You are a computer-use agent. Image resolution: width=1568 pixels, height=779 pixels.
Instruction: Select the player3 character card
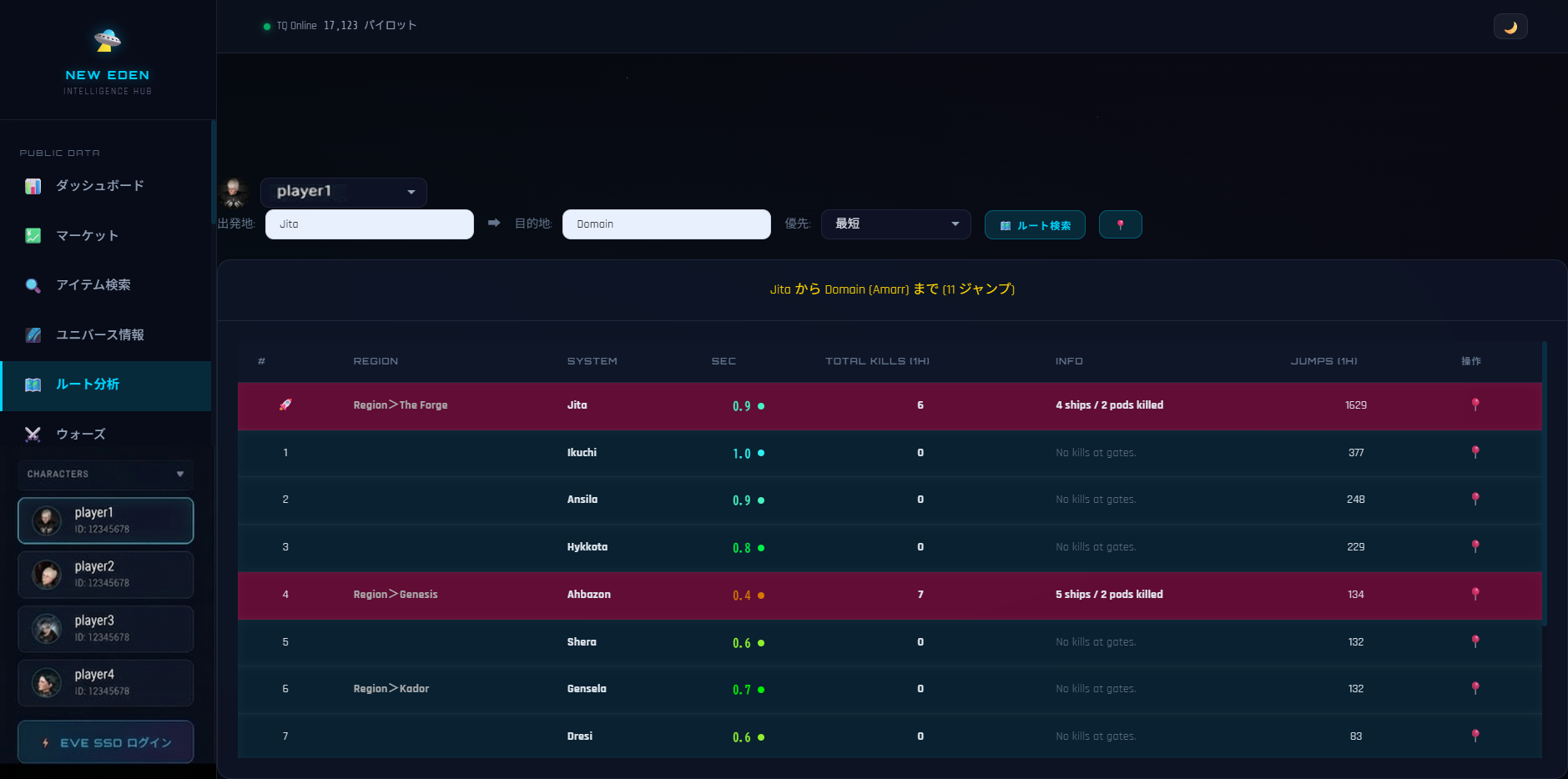point(106,629)
